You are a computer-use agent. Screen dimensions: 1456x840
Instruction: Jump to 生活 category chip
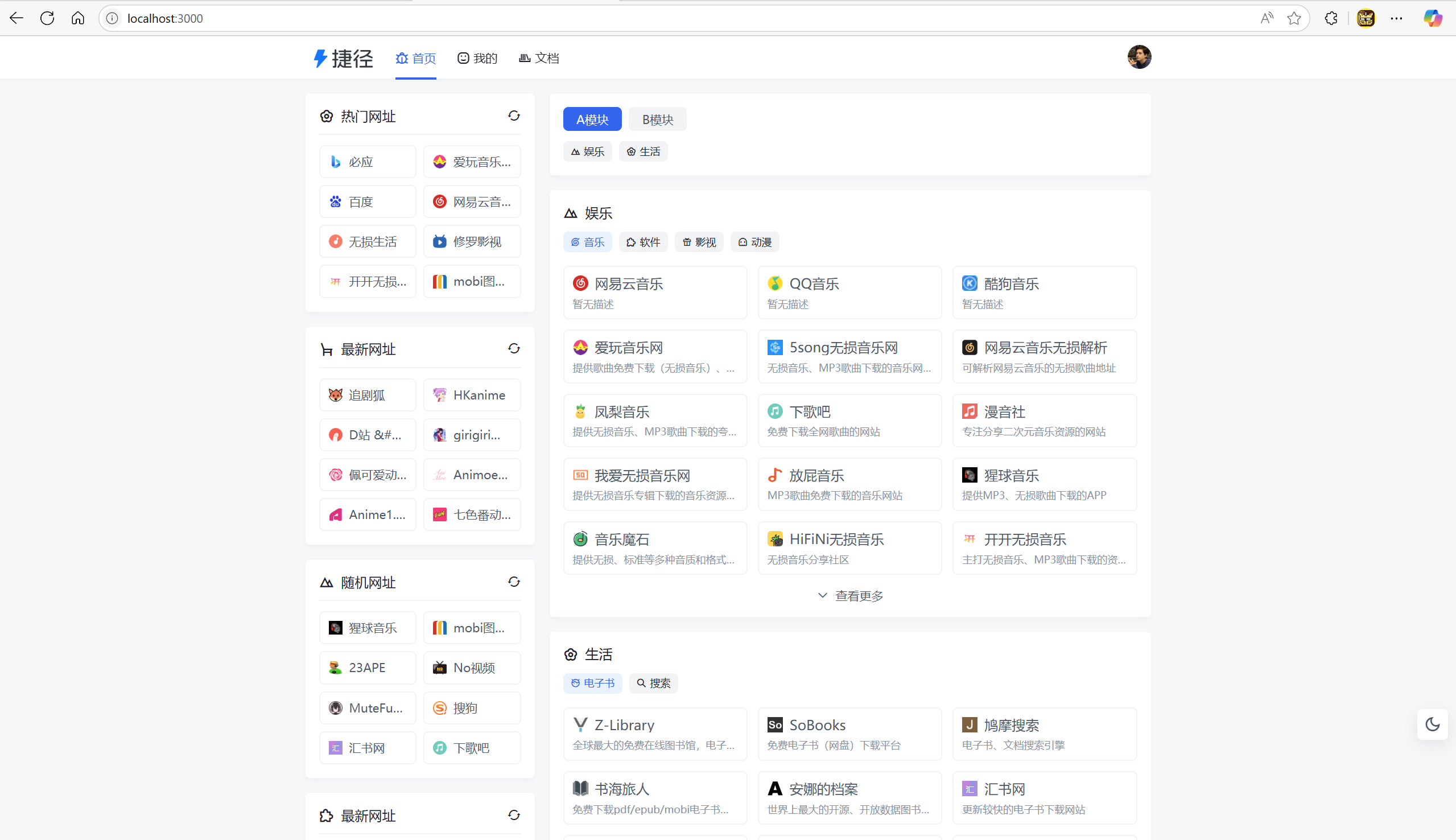pyautogui.click(x=643, y=152)
